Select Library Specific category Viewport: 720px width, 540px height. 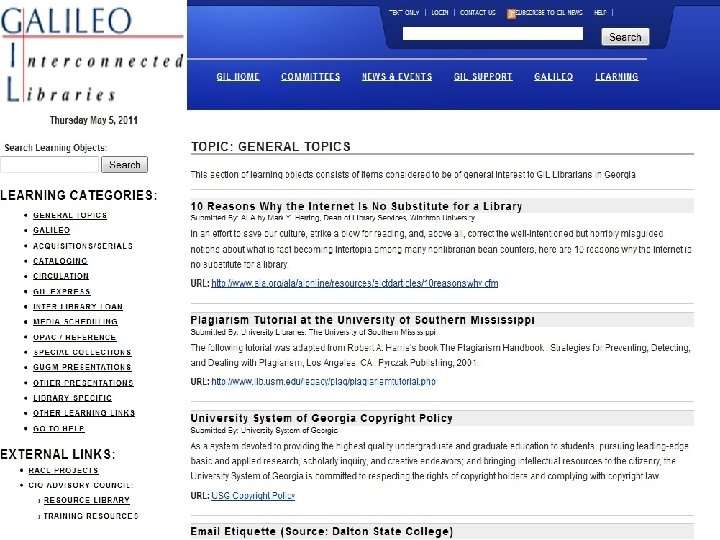(72, 398)
